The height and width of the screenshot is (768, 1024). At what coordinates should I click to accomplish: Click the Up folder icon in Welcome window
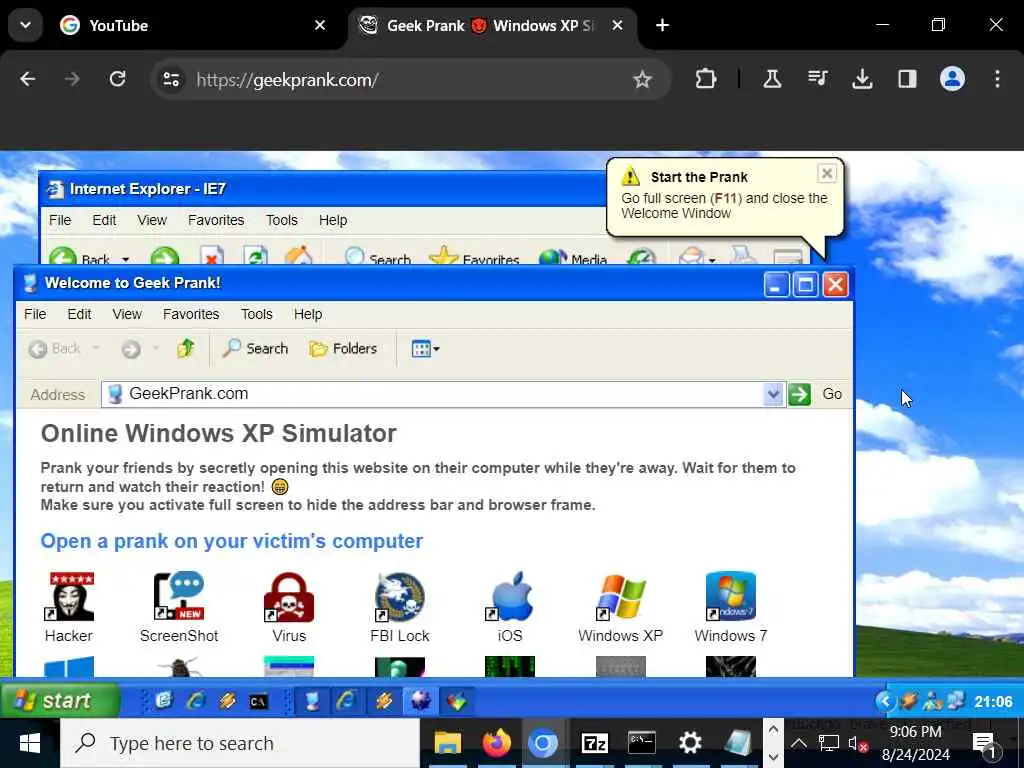185,348
